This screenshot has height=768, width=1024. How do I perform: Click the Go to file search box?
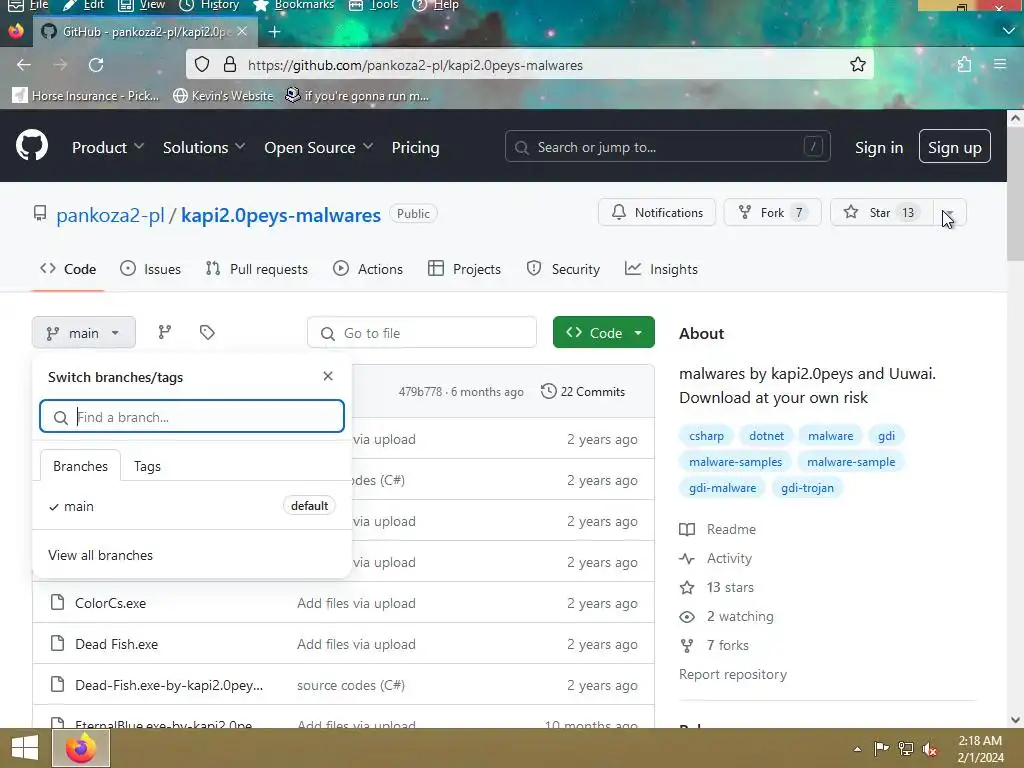click(x=422, y=333)
